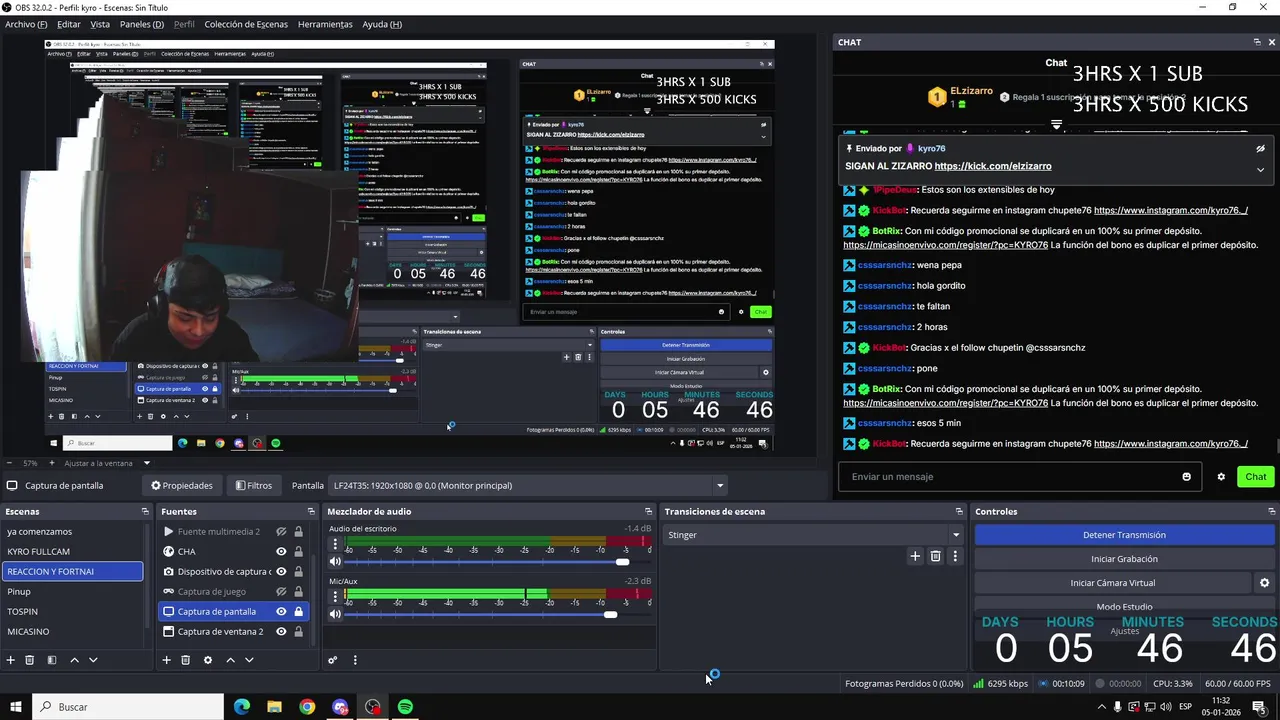Add a scene transition plus icon
The height and width of the screenshot is (720, 1280).
click(915, 556)
